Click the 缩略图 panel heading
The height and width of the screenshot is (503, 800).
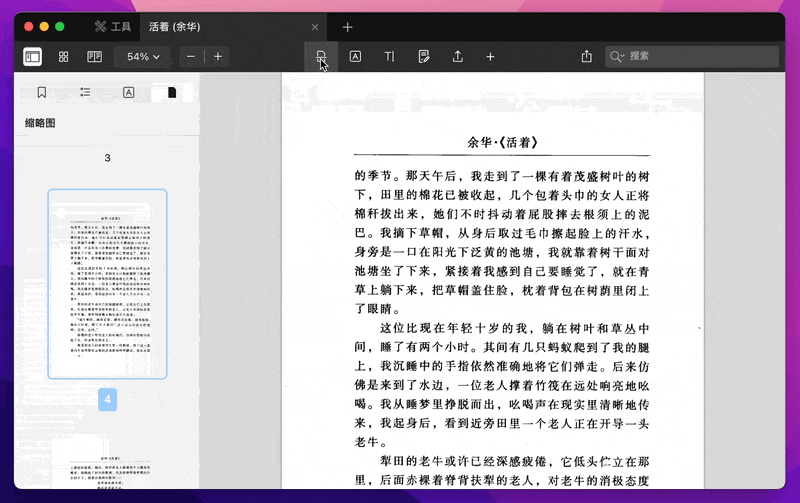40,123
